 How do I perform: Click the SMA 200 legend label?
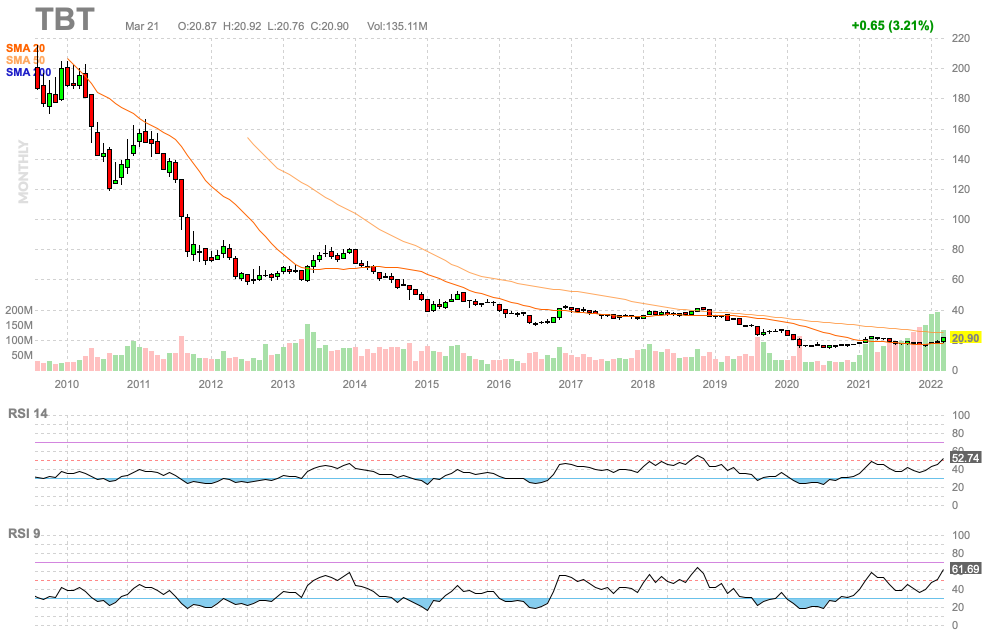tap(27, 72)
